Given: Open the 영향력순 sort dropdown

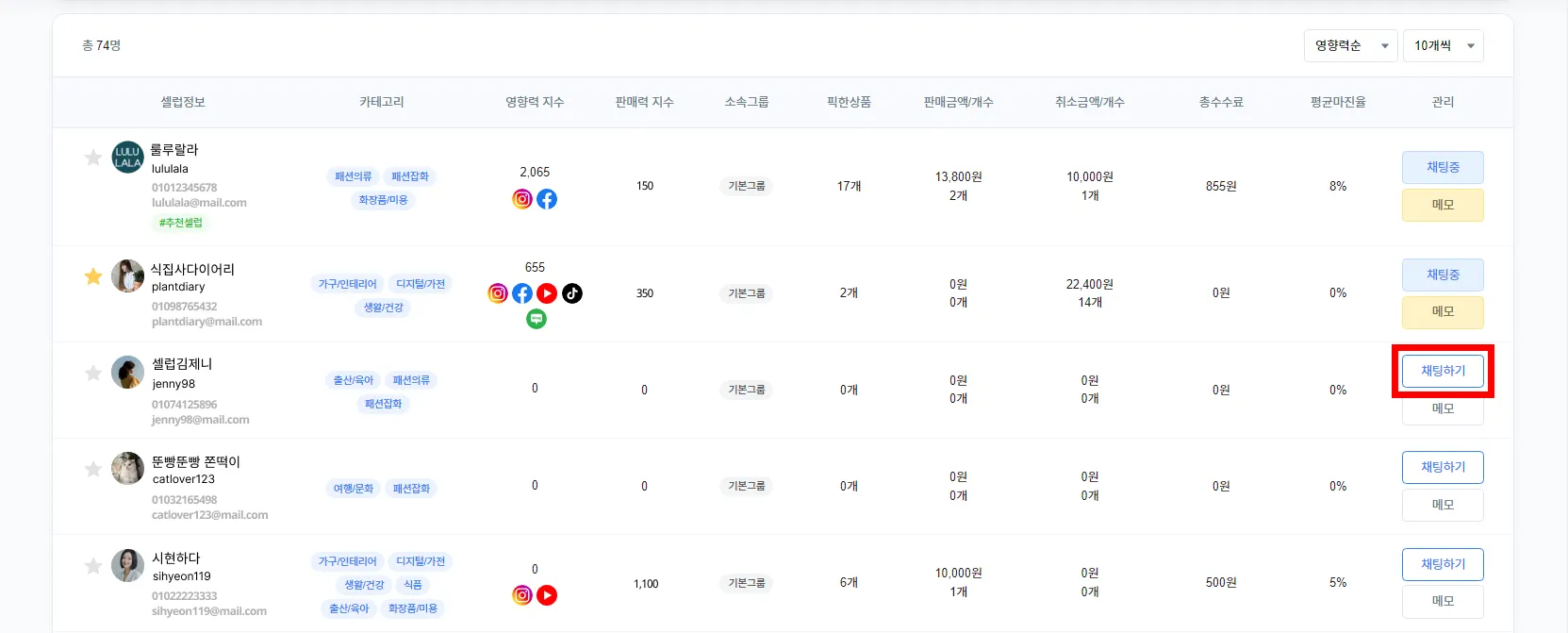Looking at the screenshot, I should point(1349,46).
